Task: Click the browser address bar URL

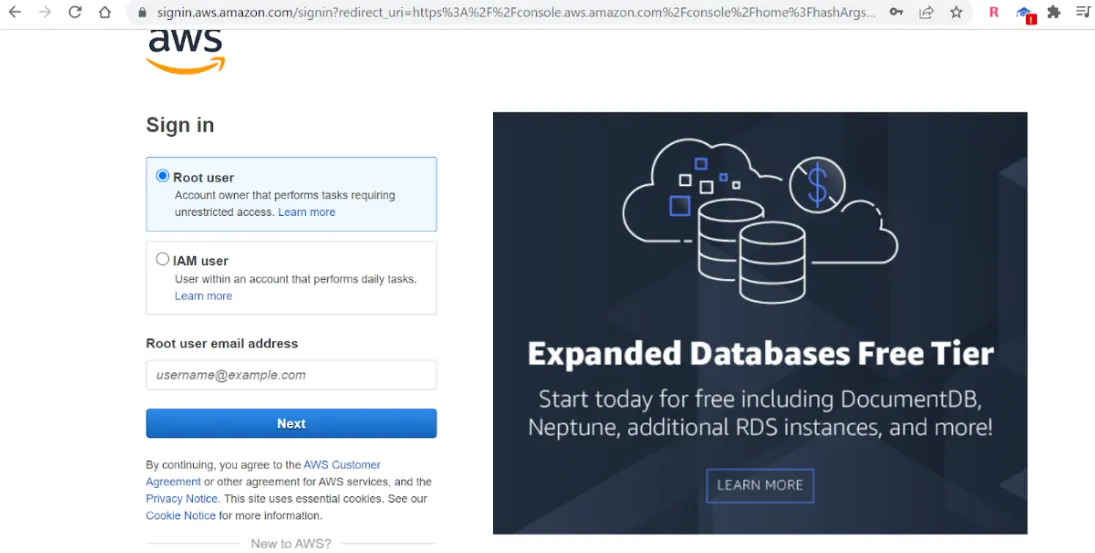Action: [515, 12]
